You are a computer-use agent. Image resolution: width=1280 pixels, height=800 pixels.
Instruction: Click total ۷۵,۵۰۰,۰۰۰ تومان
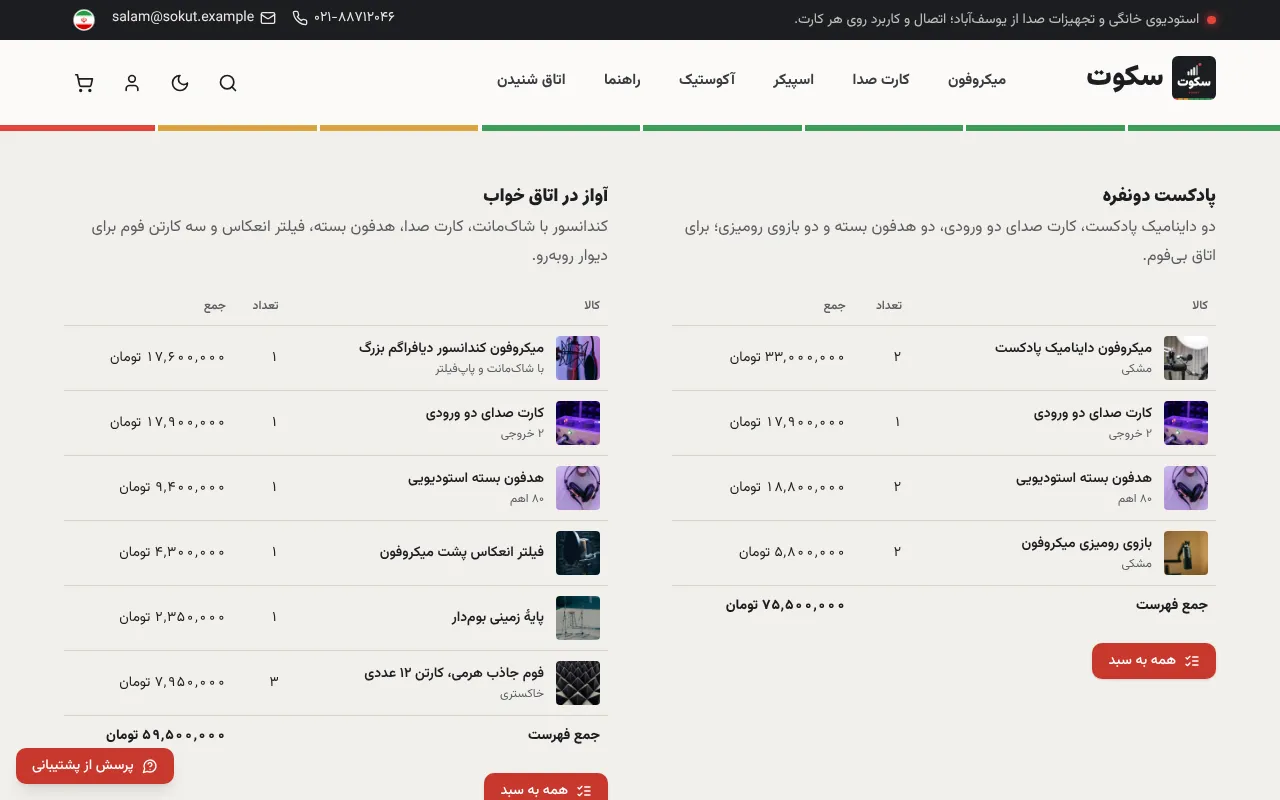[x=786, y=605]
